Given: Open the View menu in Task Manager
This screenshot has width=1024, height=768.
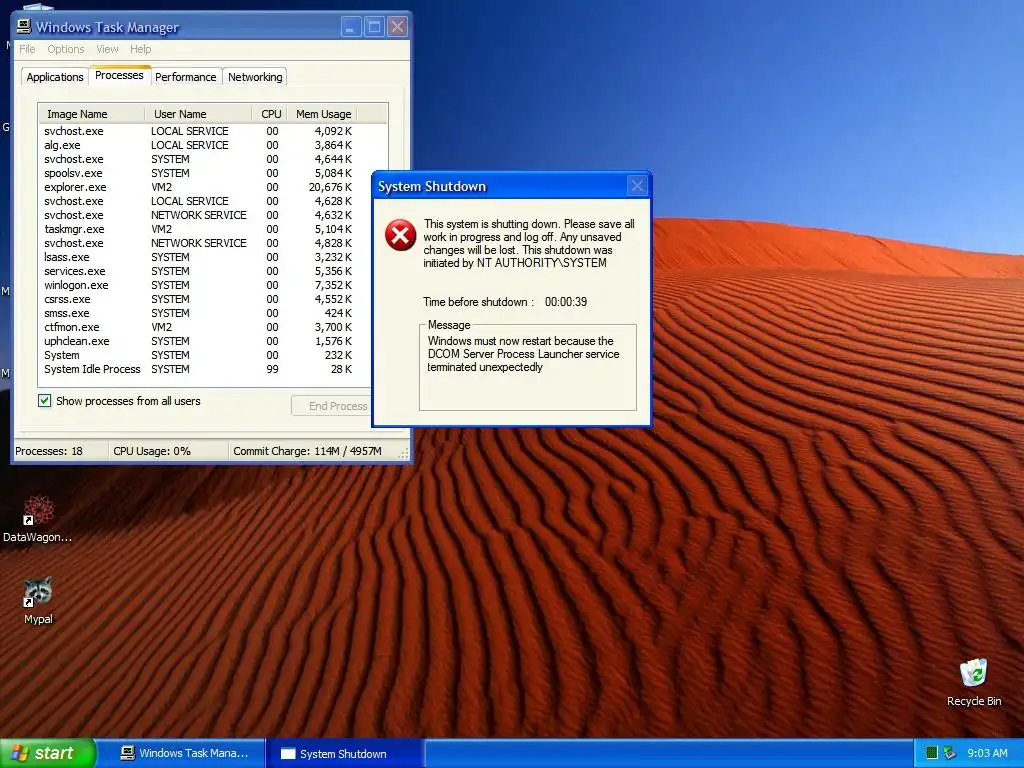Looking at the screenshot, I should [107, 49].
